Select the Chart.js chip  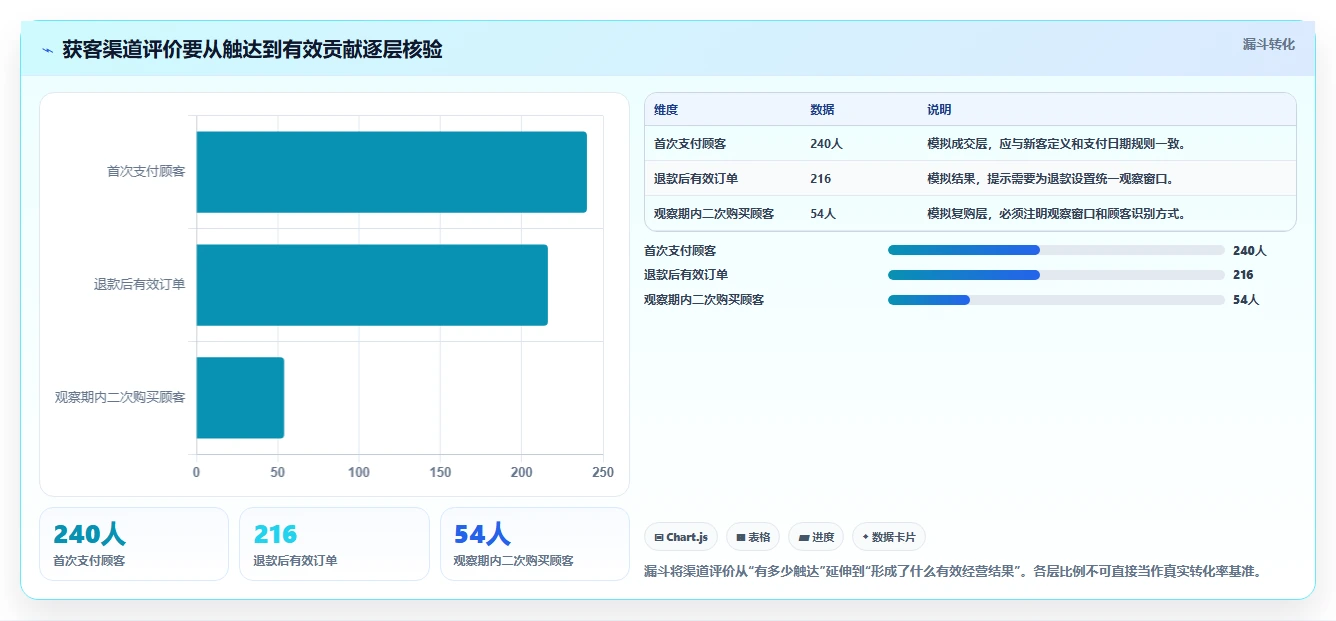point(681,537)
